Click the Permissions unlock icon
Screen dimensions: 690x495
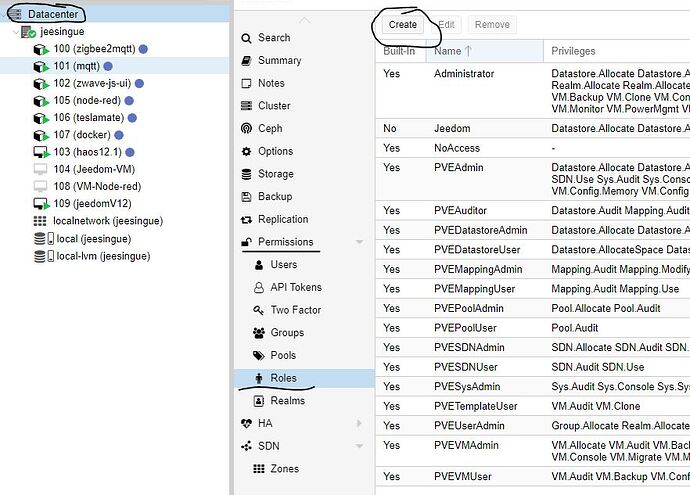point(246,242)
